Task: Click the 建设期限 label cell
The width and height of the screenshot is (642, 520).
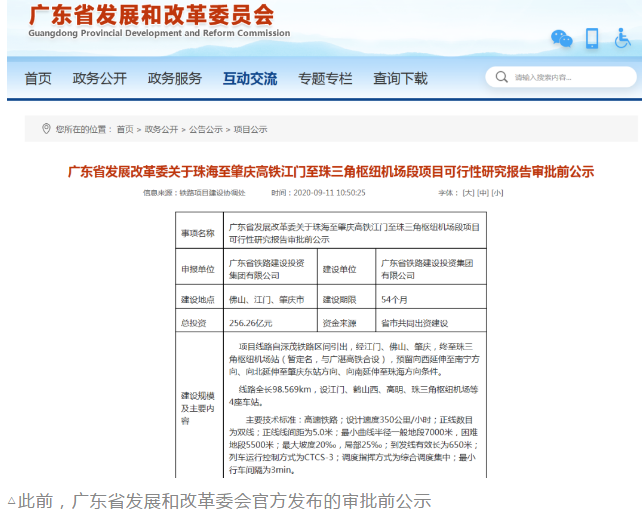Action: [346, 296]
